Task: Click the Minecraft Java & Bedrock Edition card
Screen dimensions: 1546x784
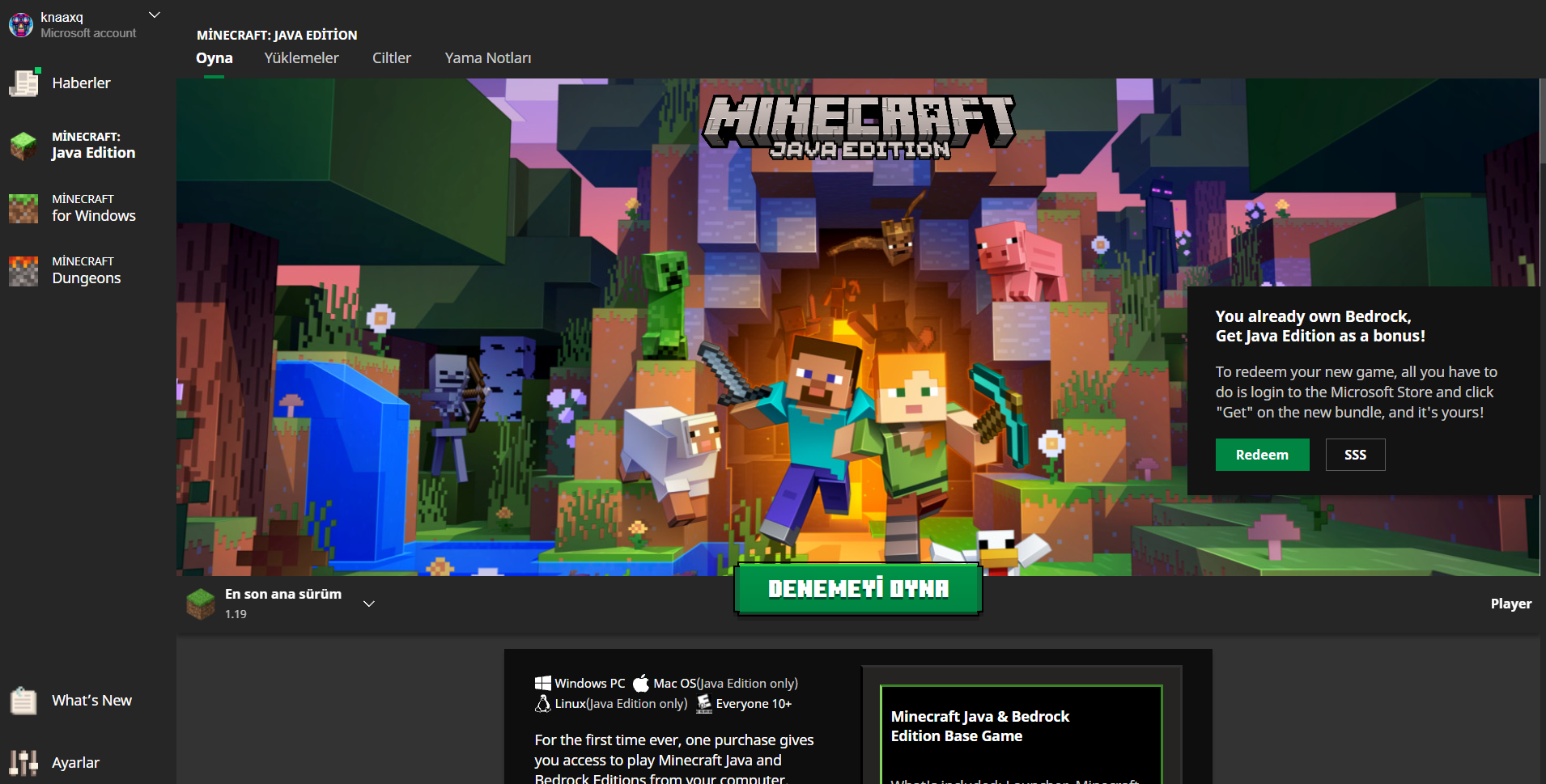Action: (1021, 734)
